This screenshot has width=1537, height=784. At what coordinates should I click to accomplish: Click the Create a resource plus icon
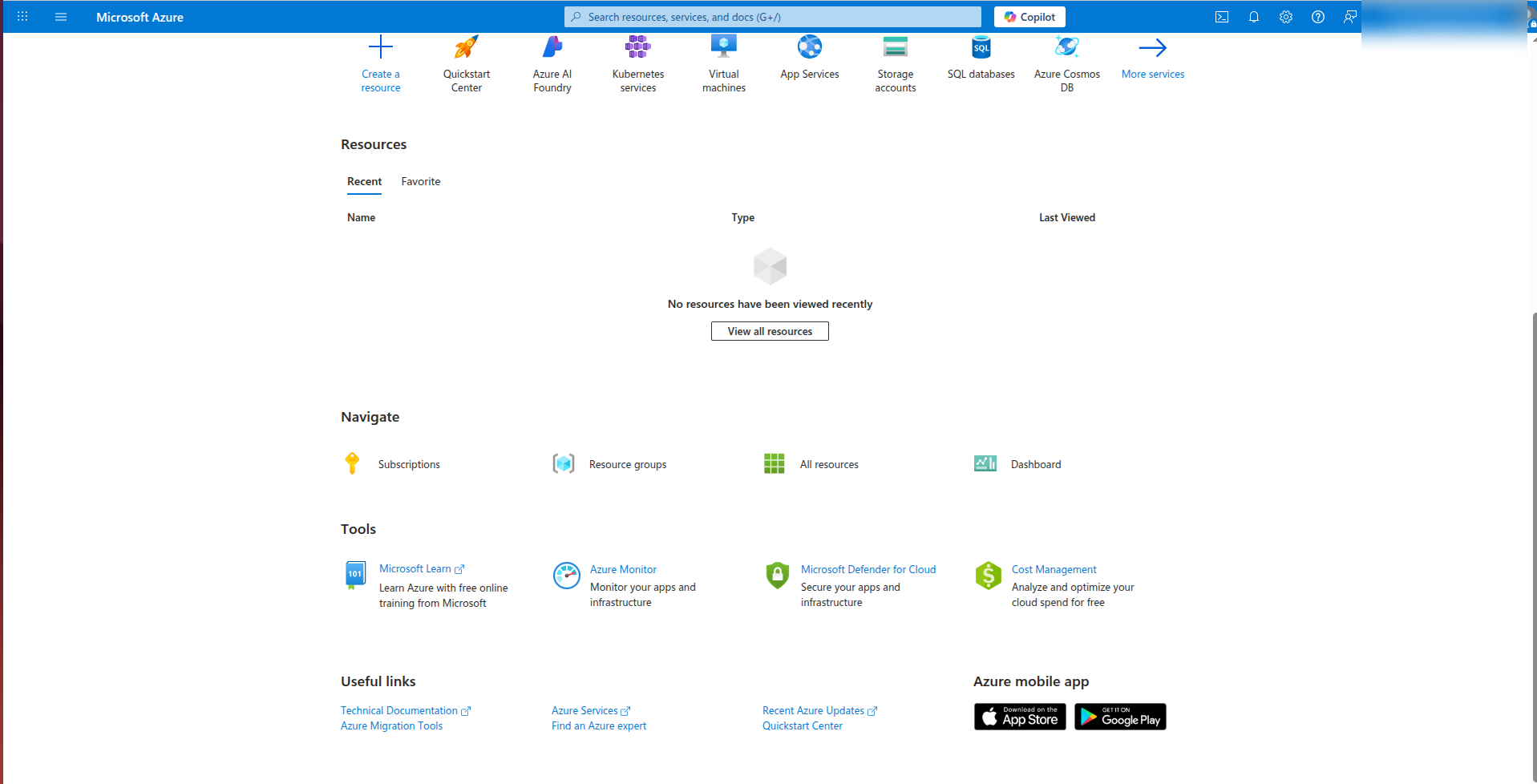[x=381, y=47]
